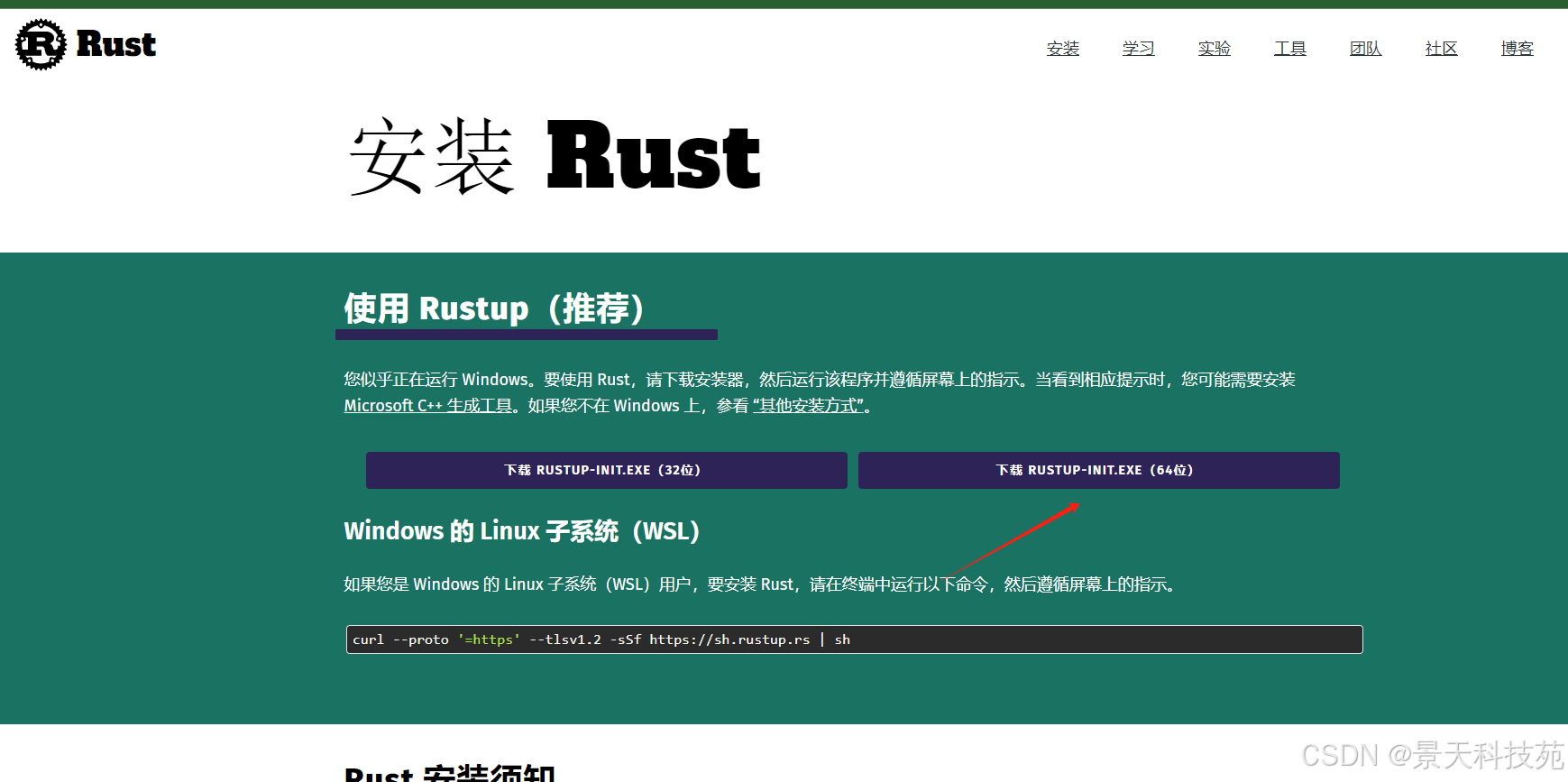Open the 社区 navigation link
Screen dimensions: 1568x782
click(x=1442, y=49)
